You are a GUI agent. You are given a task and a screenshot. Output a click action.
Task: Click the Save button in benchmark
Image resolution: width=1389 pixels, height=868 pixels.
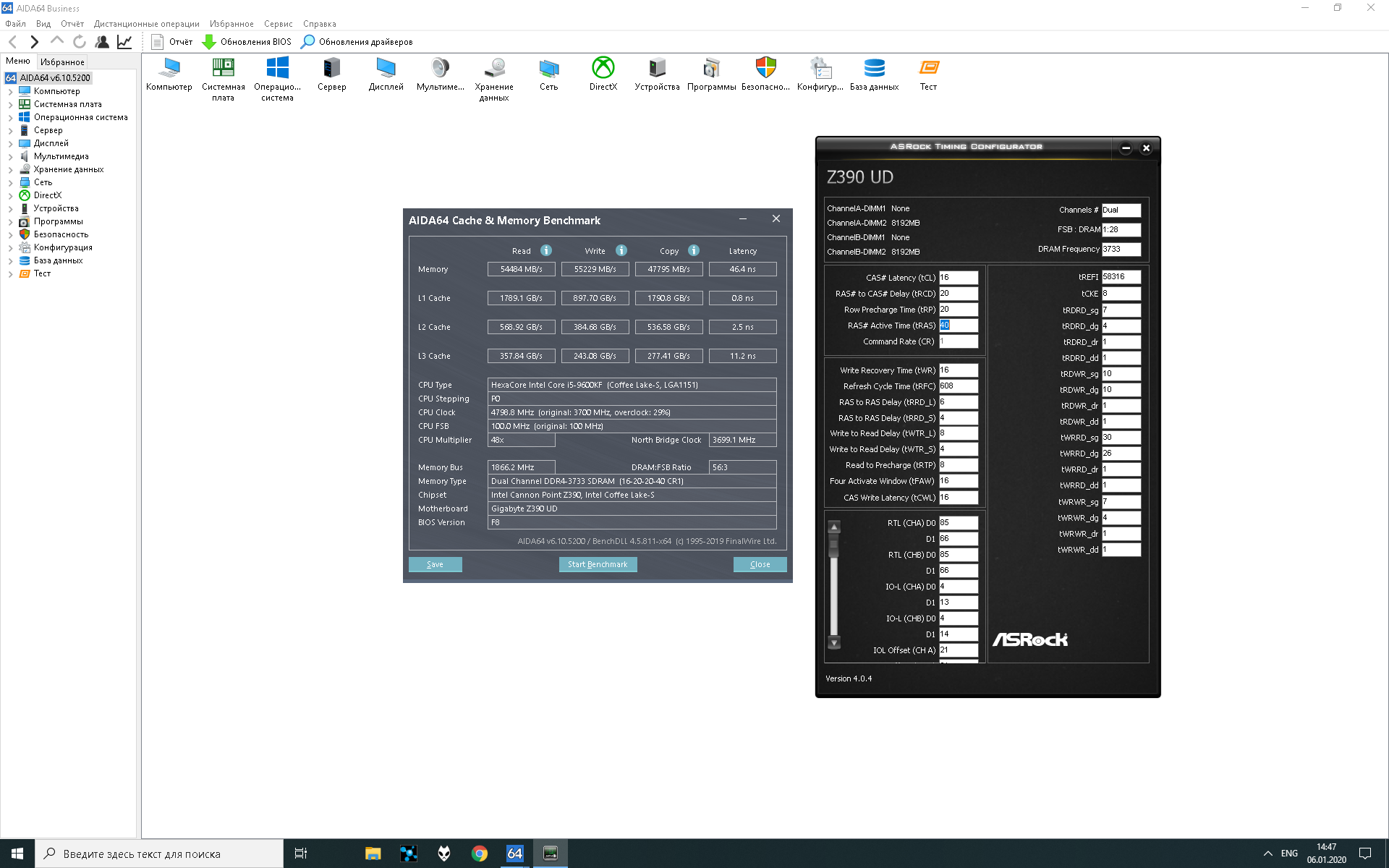(x=435, y=564)
